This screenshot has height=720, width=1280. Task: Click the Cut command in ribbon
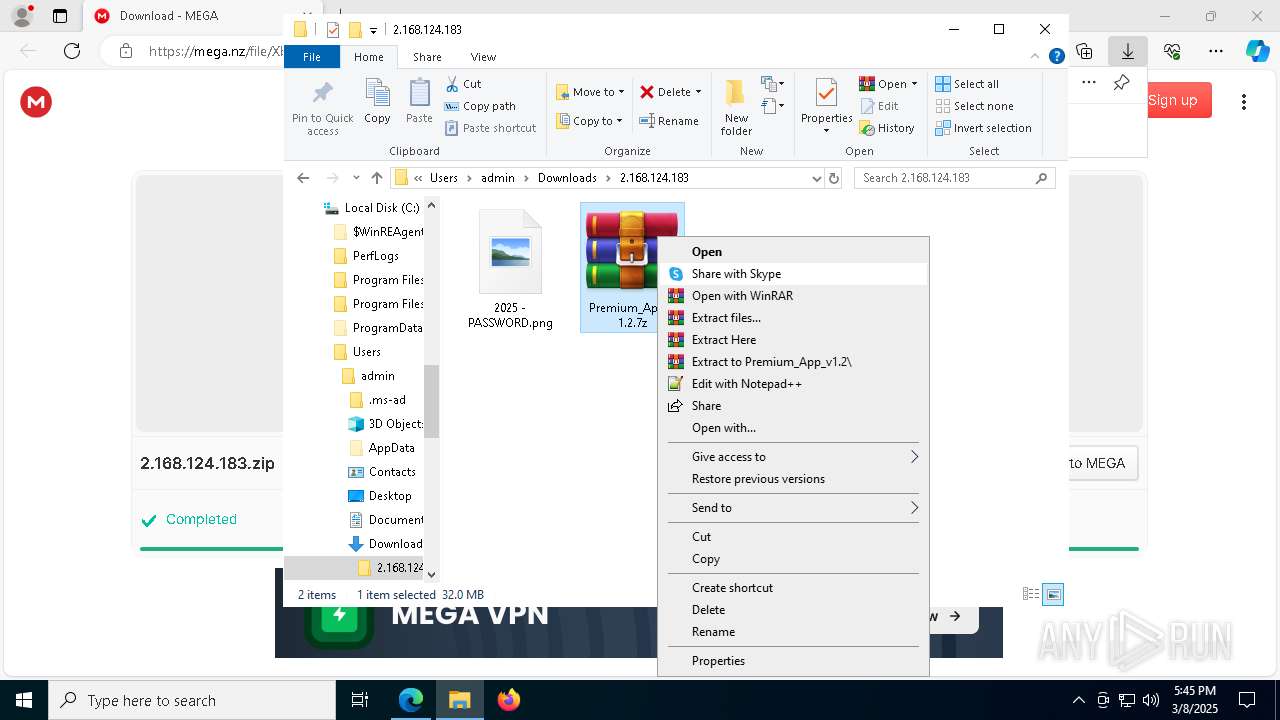pyautogui.click(x=463, y=84)
